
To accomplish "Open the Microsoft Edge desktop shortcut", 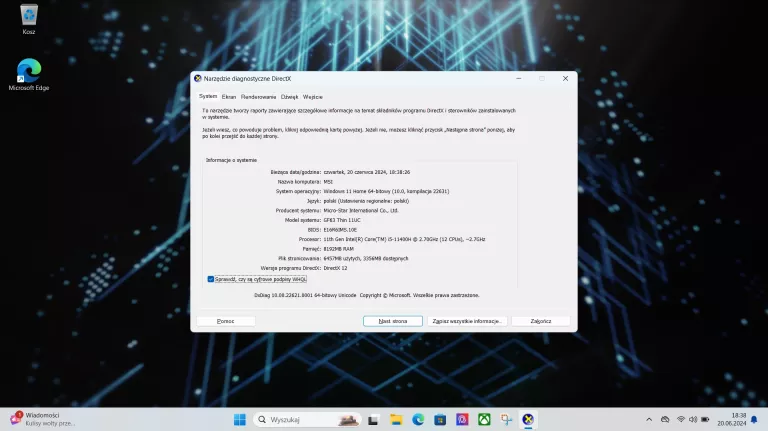I will coord(29,74).
